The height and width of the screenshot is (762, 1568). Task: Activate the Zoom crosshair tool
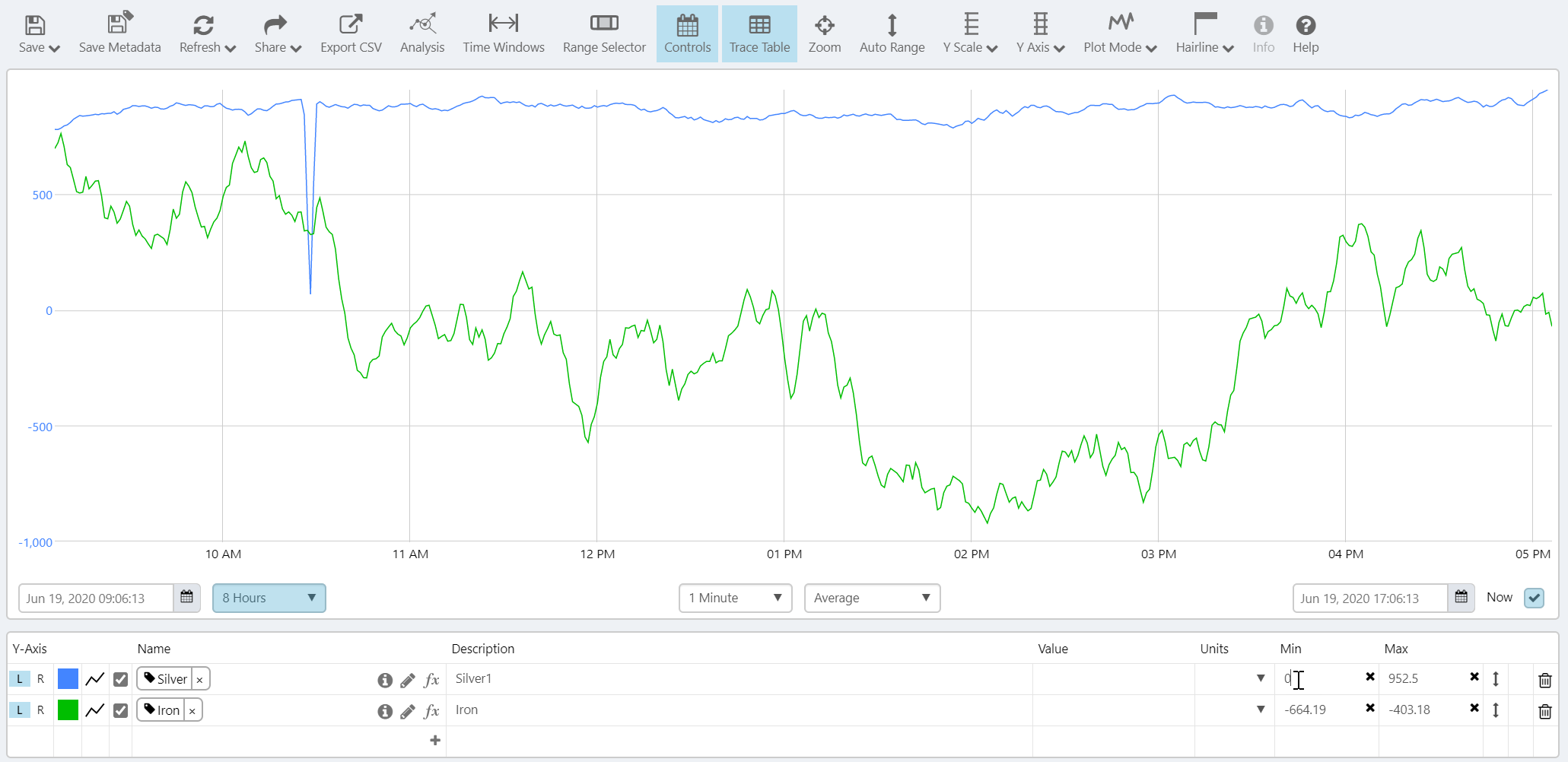point(824,25)
